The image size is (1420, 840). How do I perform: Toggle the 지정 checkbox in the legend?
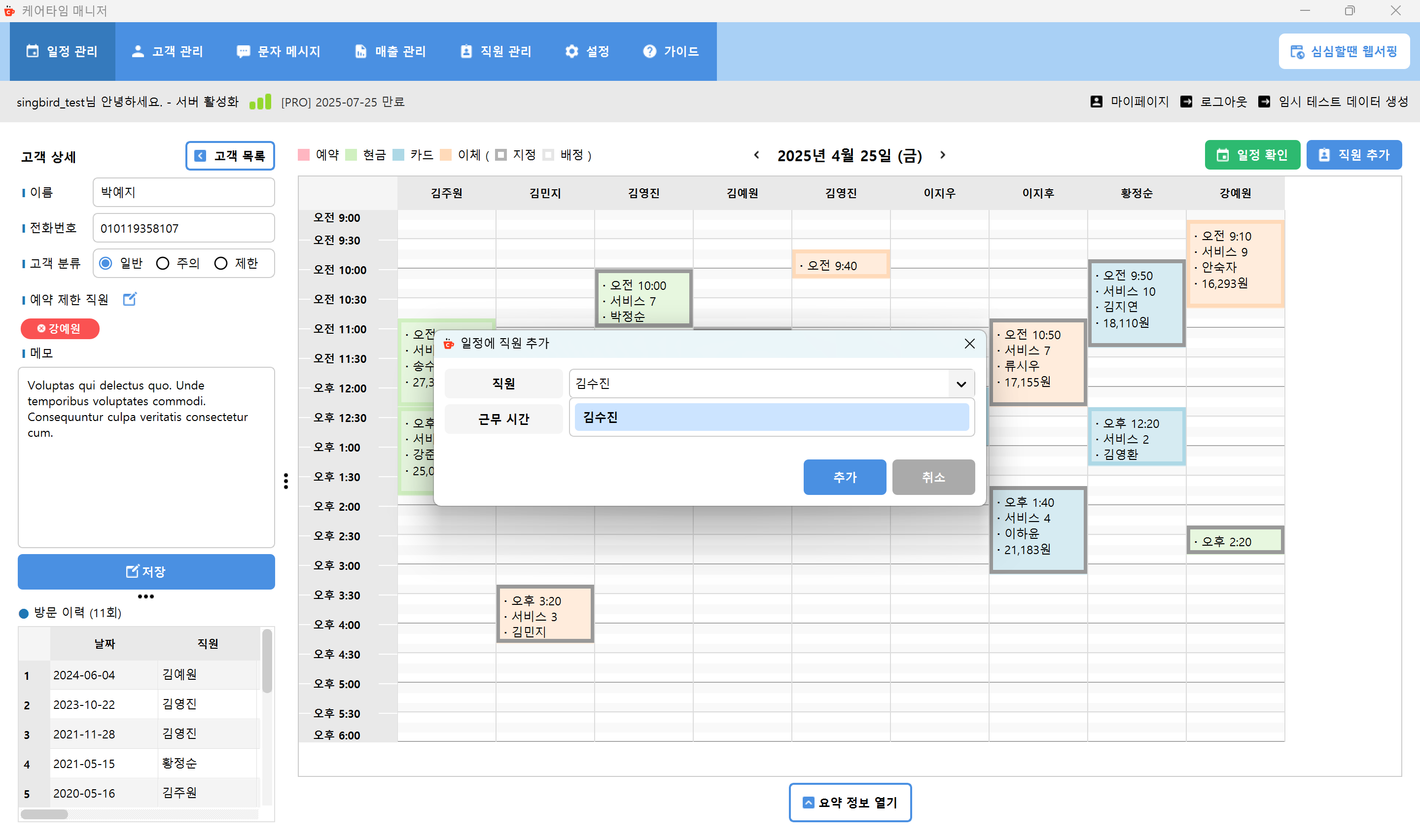pyautogui.click(x=500, y=154)
